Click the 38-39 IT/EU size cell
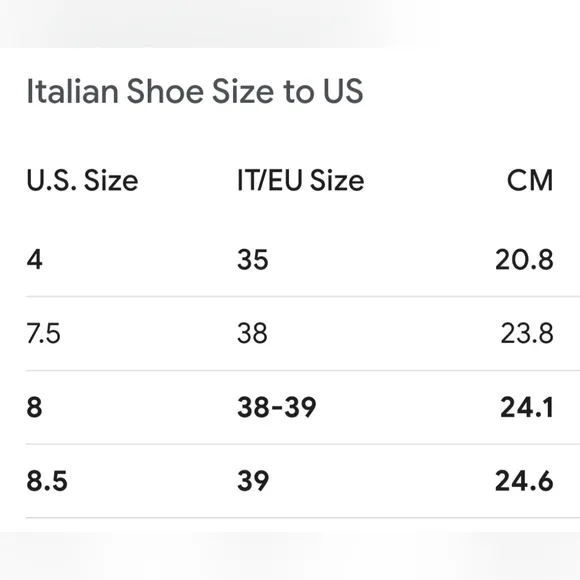This screenshot has width=580, height=580. (277, 407)
